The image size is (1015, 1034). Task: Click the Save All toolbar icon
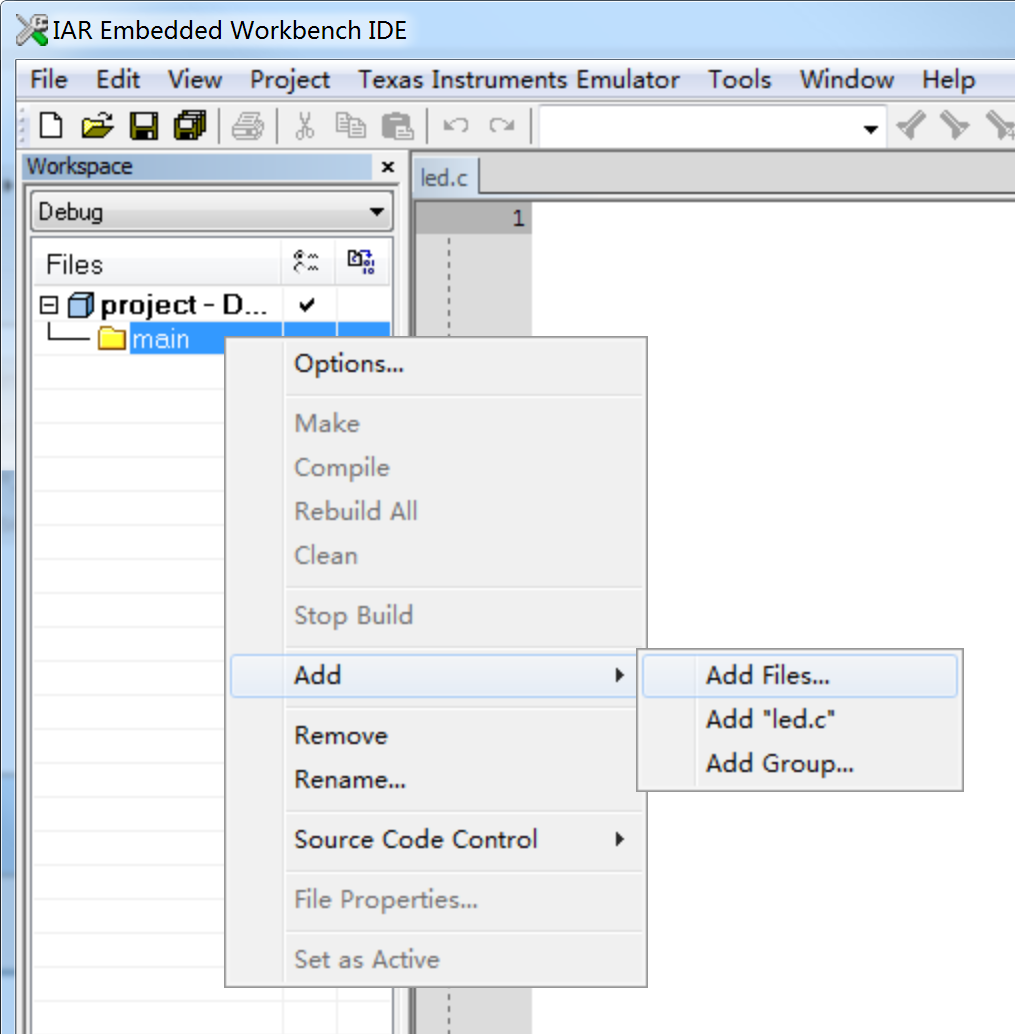click(190, 125)
